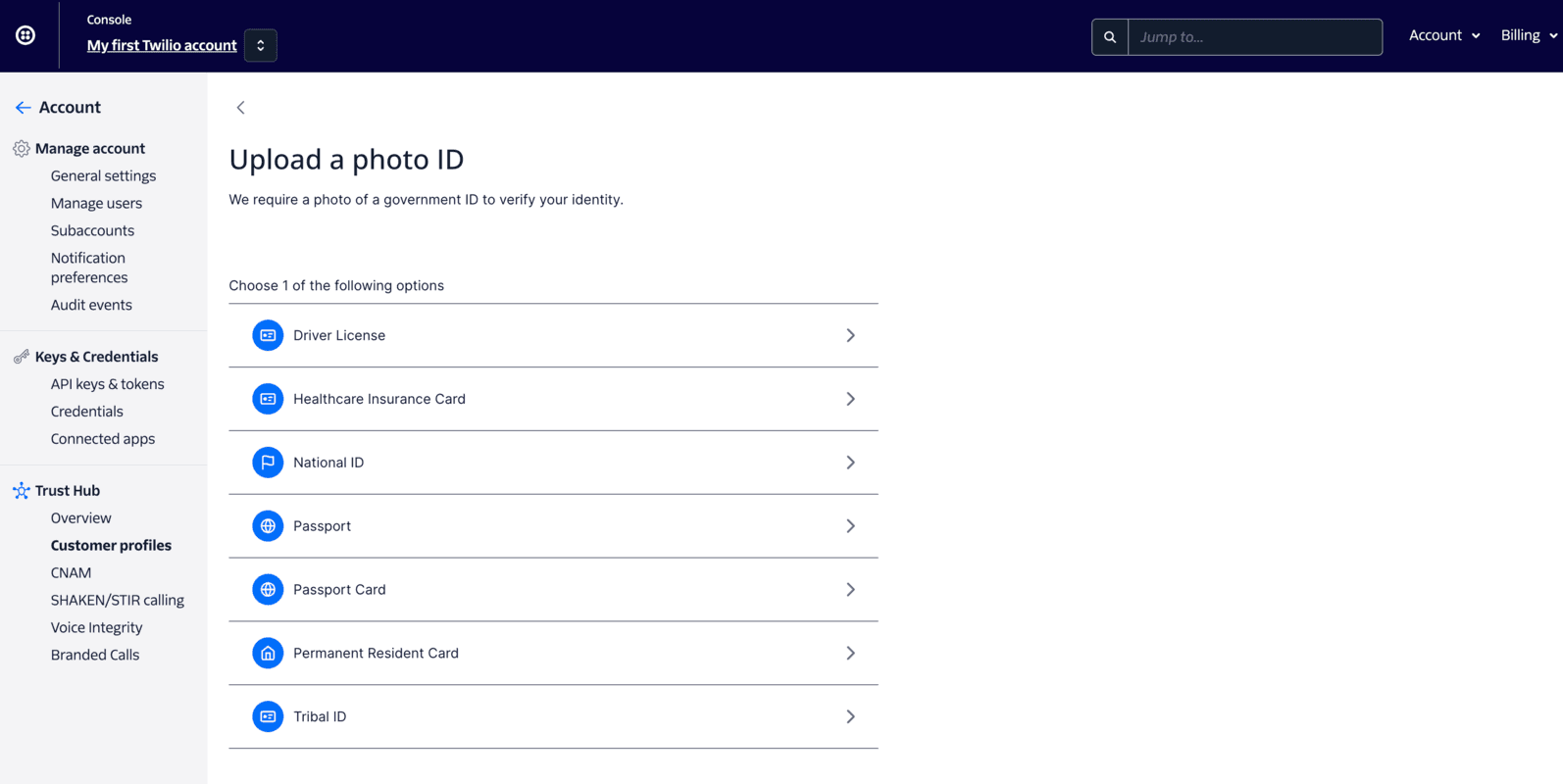Click My first Twilio account link
Viewport: 1563px width, 784px height.
click(162, 45)
